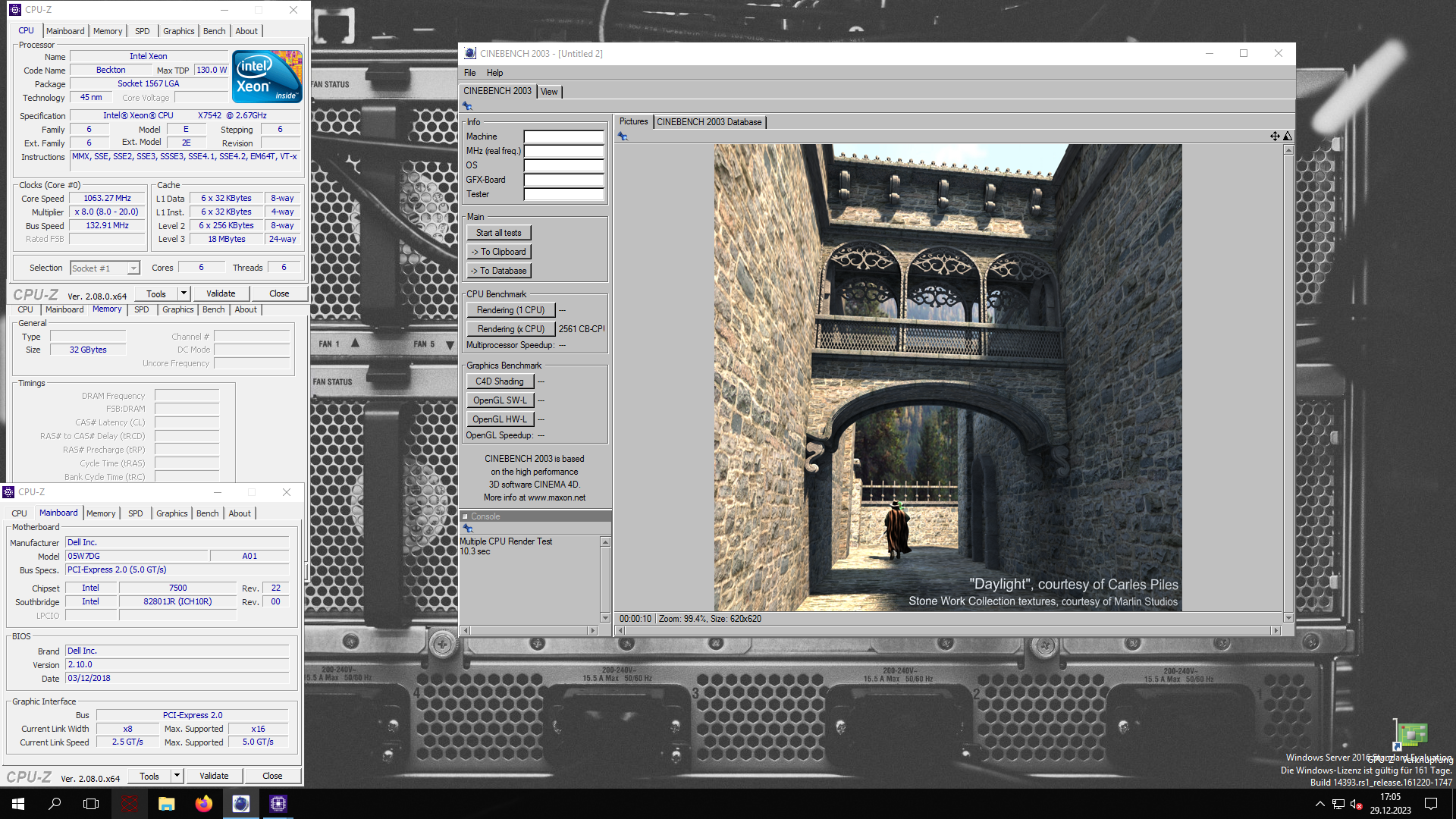Click Validate in the upper CPU-Z window
The width and height of the screenshot is (1456, 819).
click(x=221, y=293)
